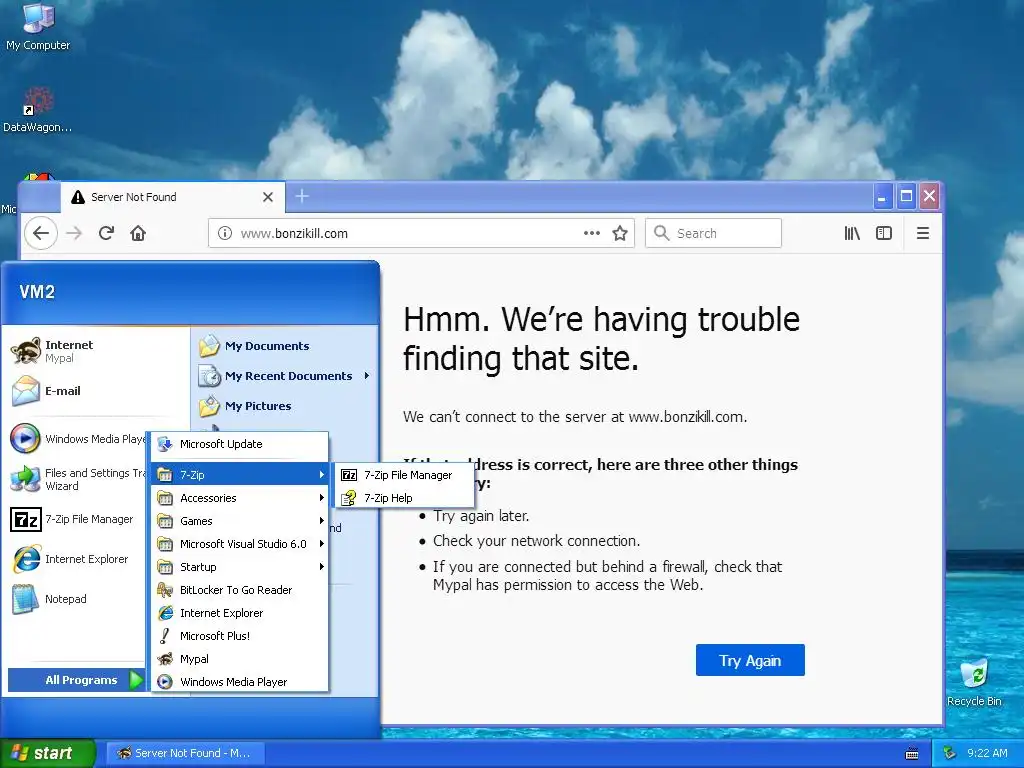
Task: Launch BitLocker To Go Reader
Action: [x=240, y=590]
